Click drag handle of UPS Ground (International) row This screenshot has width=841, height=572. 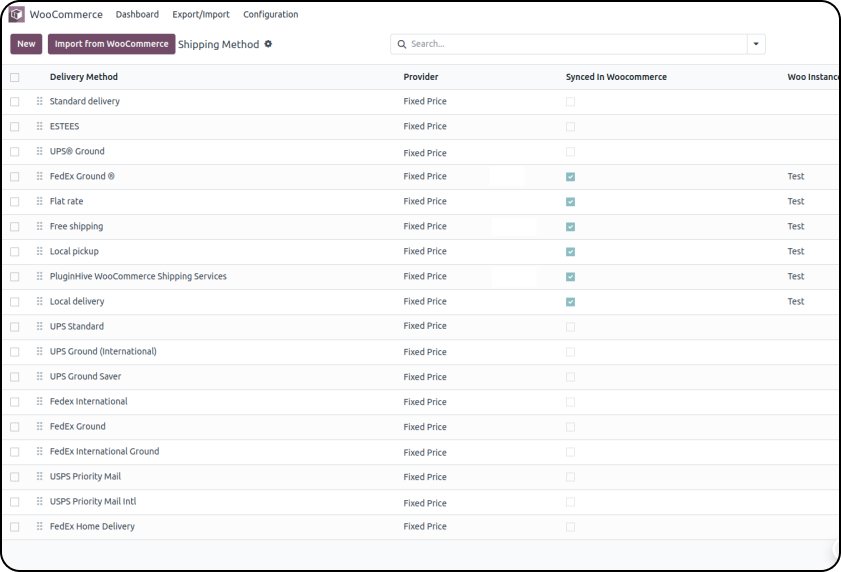tap(40, 351)
